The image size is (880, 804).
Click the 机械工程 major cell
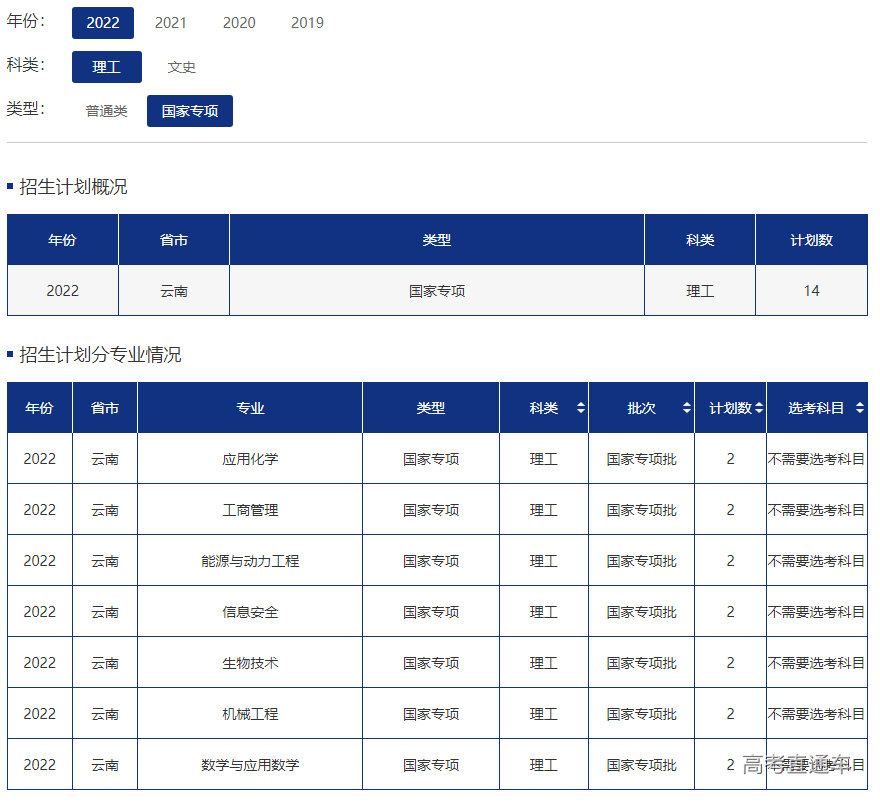click(x=250, y=714)
